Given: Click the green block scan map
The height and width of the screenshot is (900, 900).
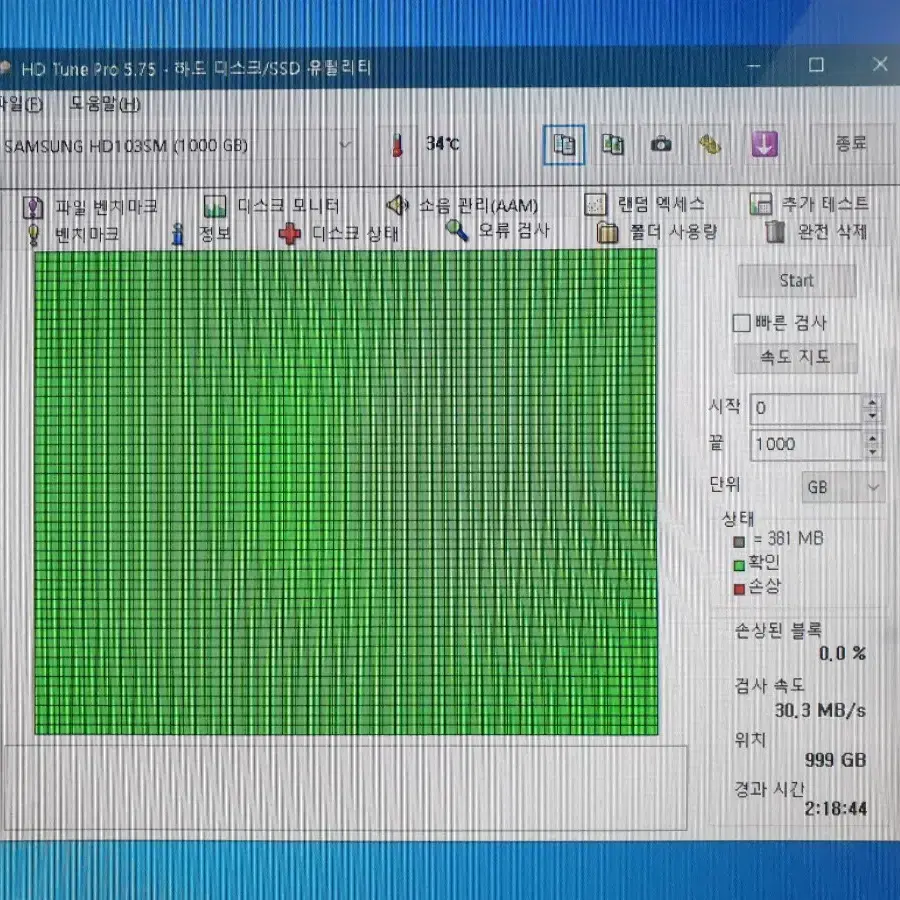Looking at the screenshot, I should [346, 492].
